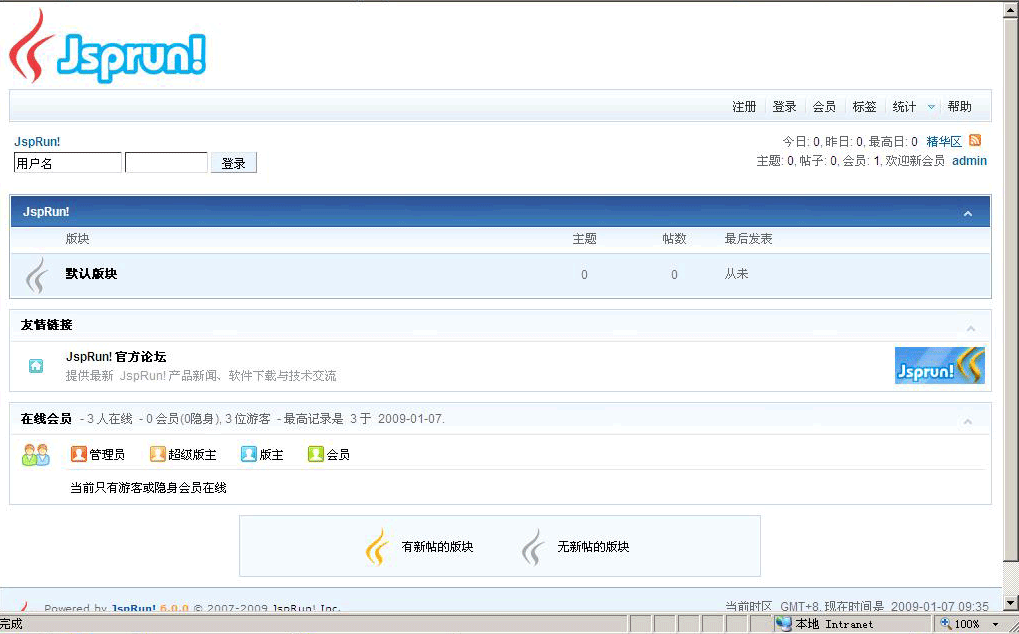Image resolution: width=1019 pixels, height=634 pixels.
Task: Click the vertical scrollbar down arrow
Action: (x=1010, y=603)
